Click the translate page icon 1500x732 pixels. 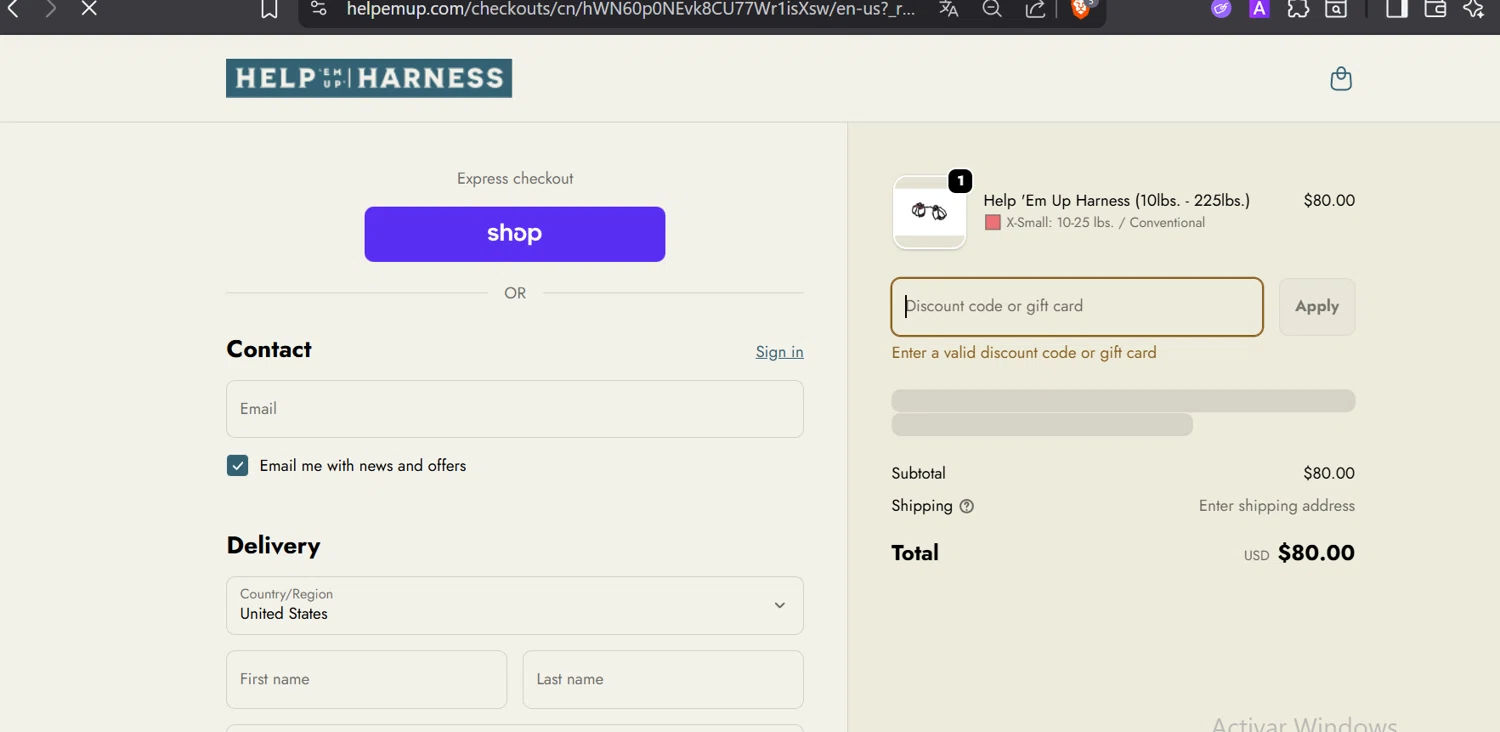[x=949, y=9]
